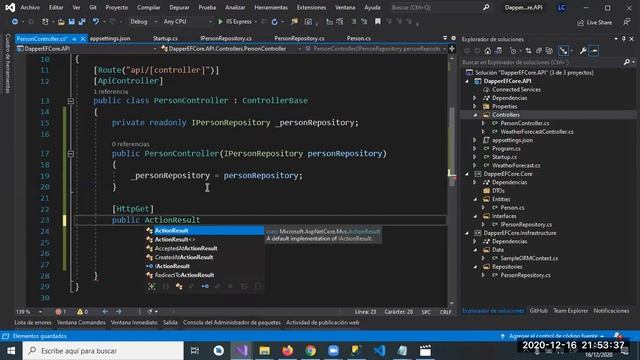Expand the Dependencias node under DapperEFCore.API
The width and height of the screenshot is (640, 360).
coord(475,98)
